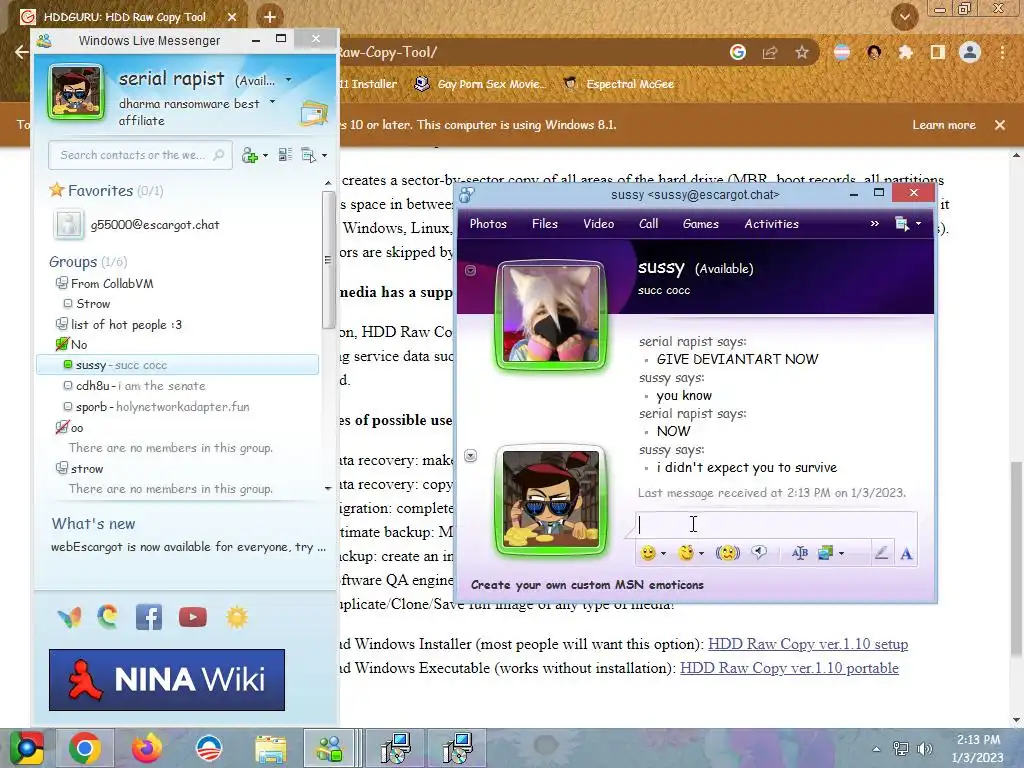
Task: Collapse the list of hot people :3 group
Action: (x=61, y=324)
